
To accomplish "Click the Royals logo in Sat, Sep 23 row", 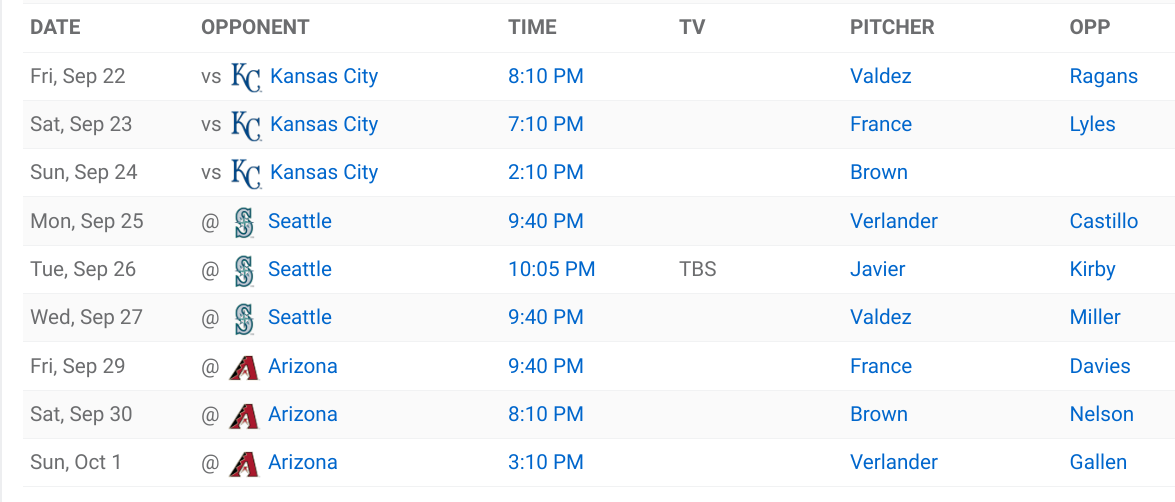I will click(246, 124).
